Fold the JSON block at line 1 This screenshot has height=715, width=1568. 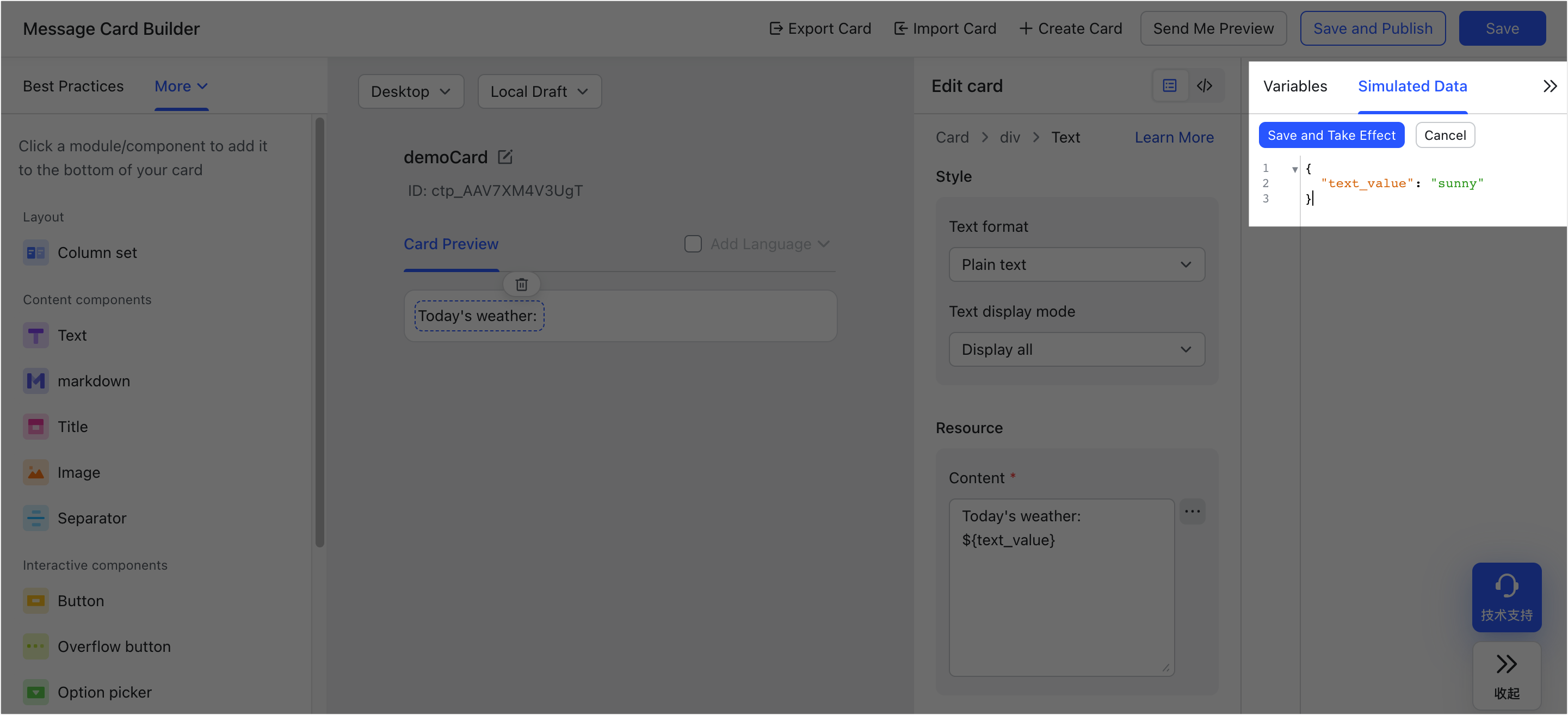point(1295,169)
